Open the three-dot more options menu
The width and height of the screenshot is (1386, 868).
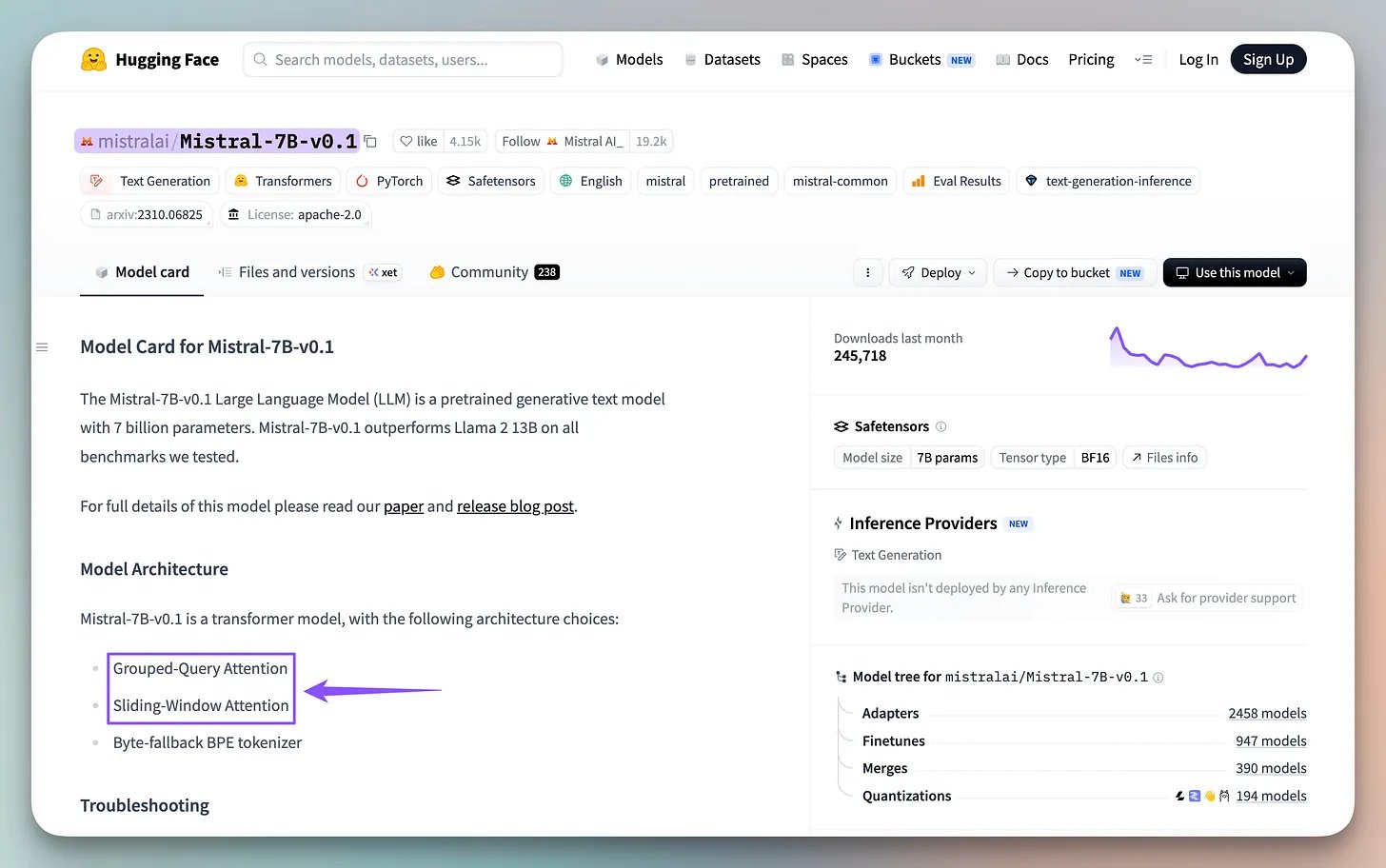pyautogui.click(x=867, y=272)
